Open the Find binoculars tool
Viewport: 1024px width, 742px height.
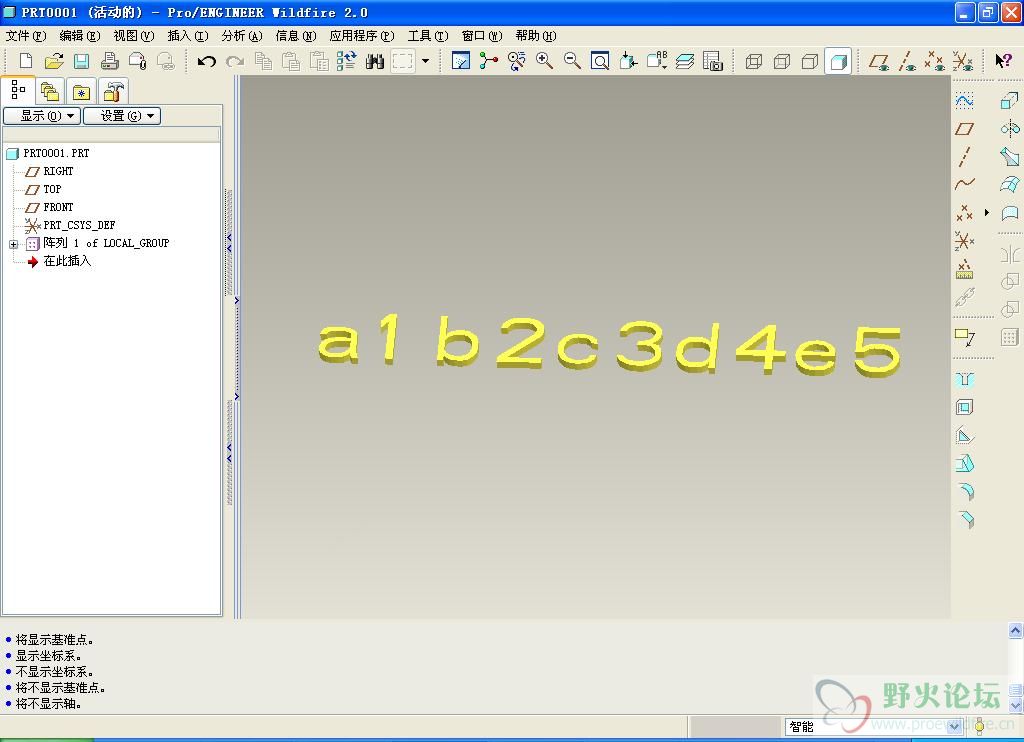point(375,61)
